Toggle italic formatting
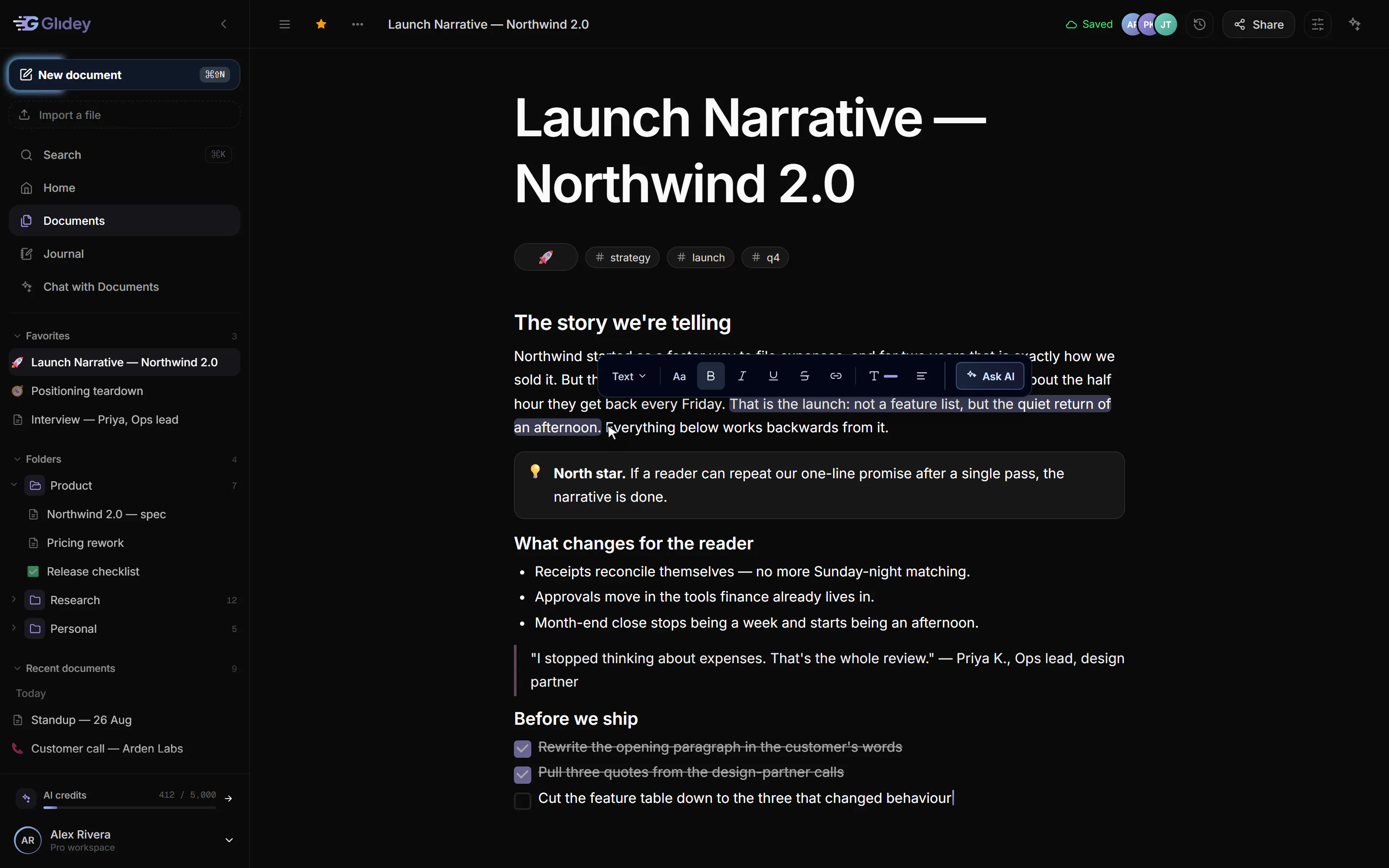This screenshot has height=868, width=1389. [742, 377]
